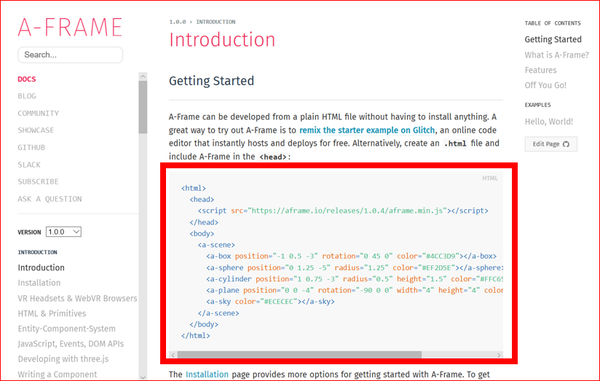Select the Introduction sidebar entry
Image resolution: width=600 pixels, height=381 pixels.
click(x=41, y=267)
